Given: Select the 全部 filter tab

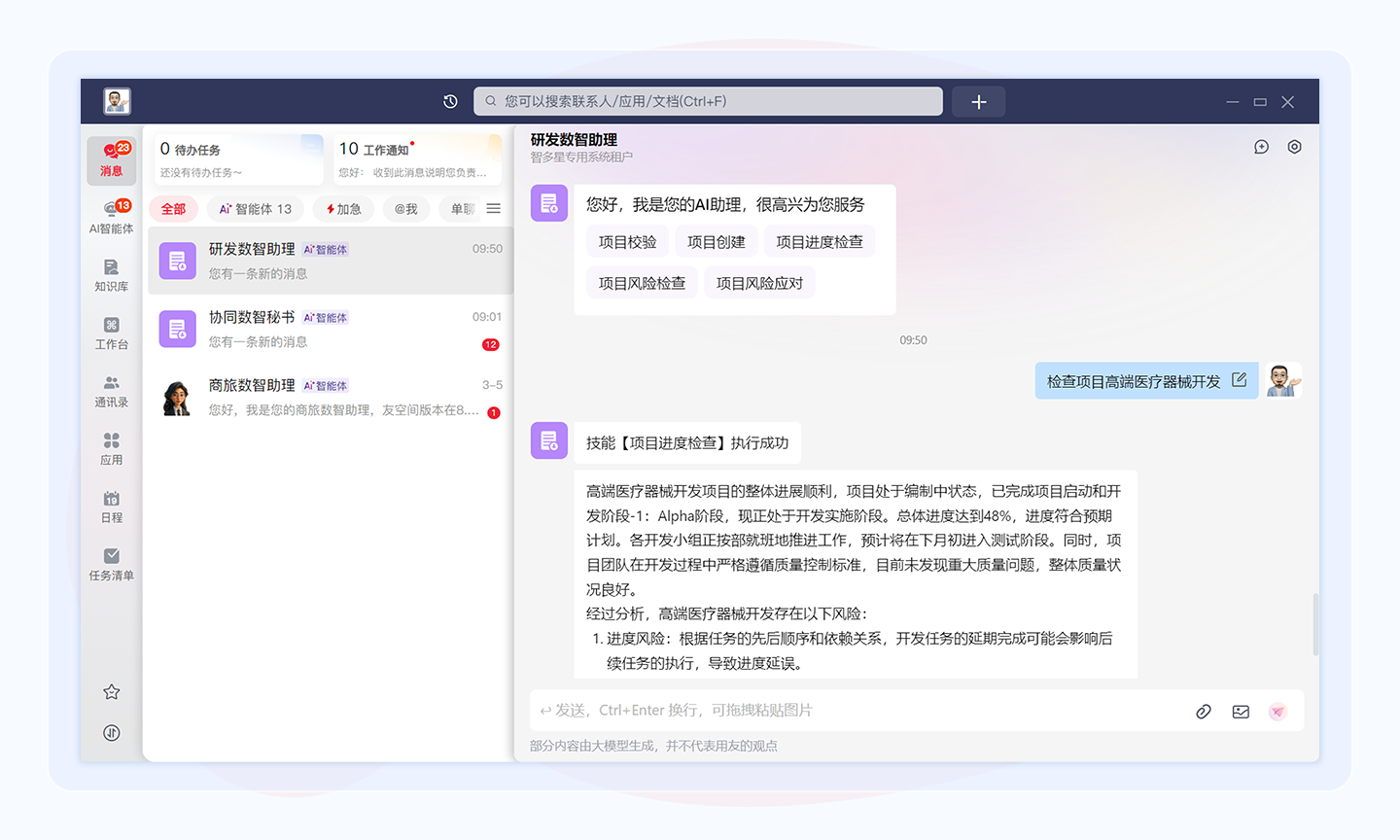Looking at the screenshot, I should click(173, 208).
